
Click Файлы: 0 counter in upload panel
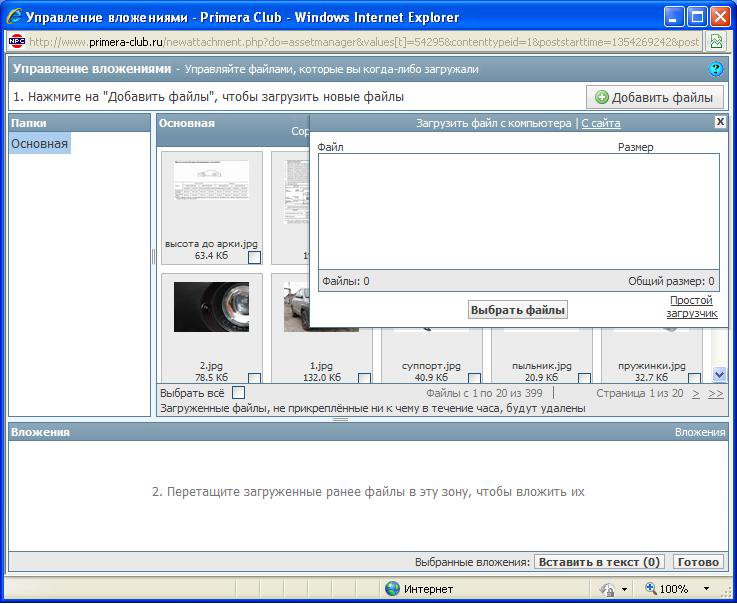[345, 281]
